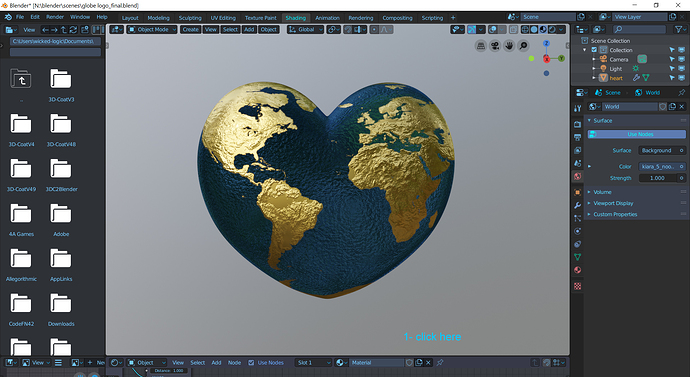Click the Z axis on navigation gizmo

546,44
